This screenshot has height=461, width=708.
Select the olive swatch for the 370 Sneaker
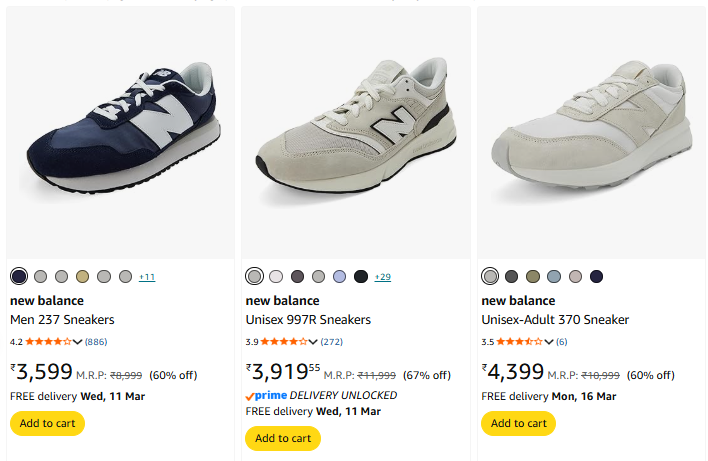pyautogui.click(x=533, y=276)
